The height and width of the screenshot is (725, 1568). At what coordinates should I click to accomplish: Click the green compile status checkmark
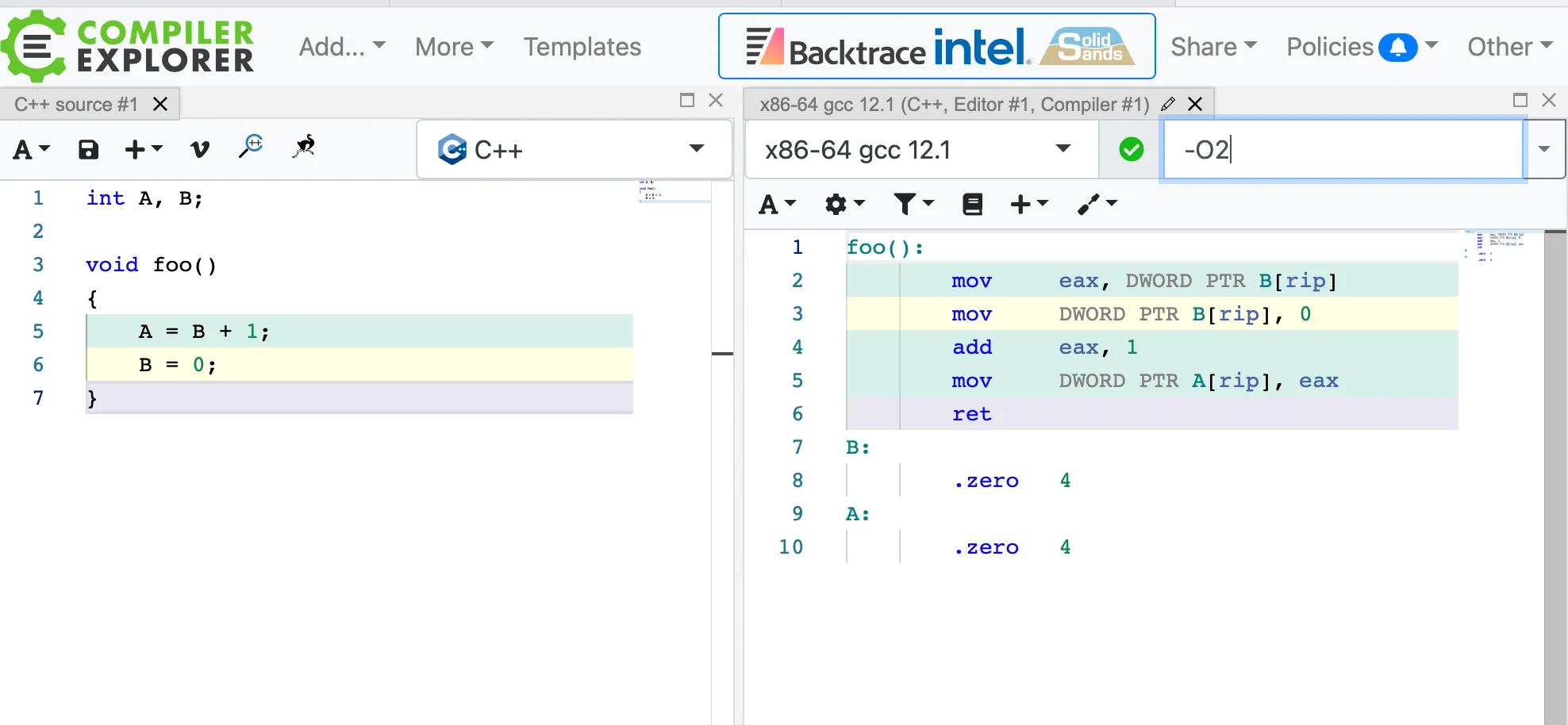[1131, 149]
